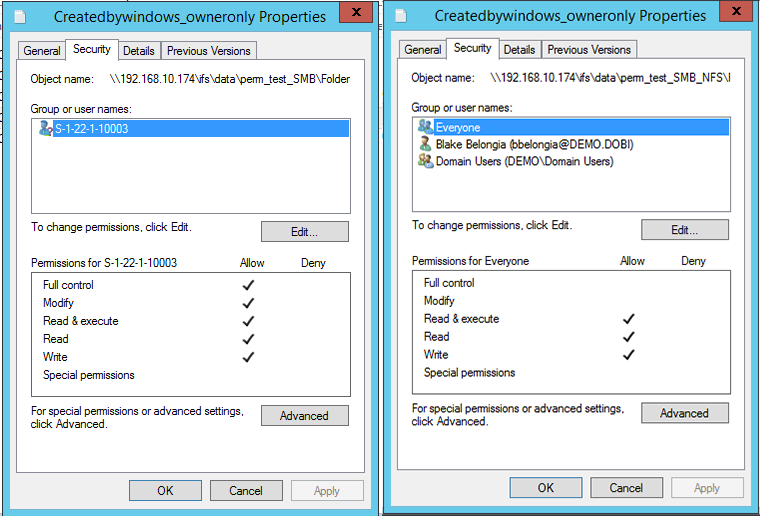Click Full control Allow checkmark for S-1-22-1-10003
The height and width of the screenshot is (516, 760).
pos(248,285)
